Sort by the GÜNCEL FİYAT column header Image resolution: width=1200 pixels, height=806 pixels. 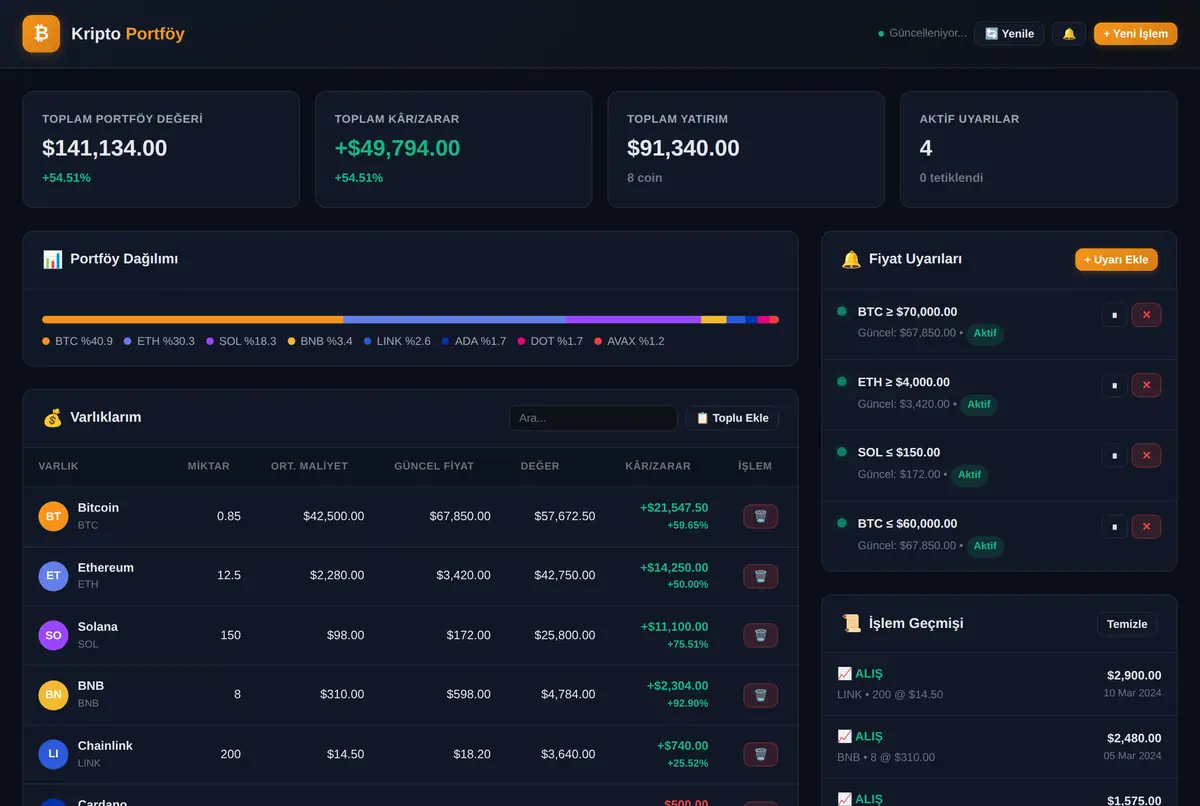(x=434, y=466)
